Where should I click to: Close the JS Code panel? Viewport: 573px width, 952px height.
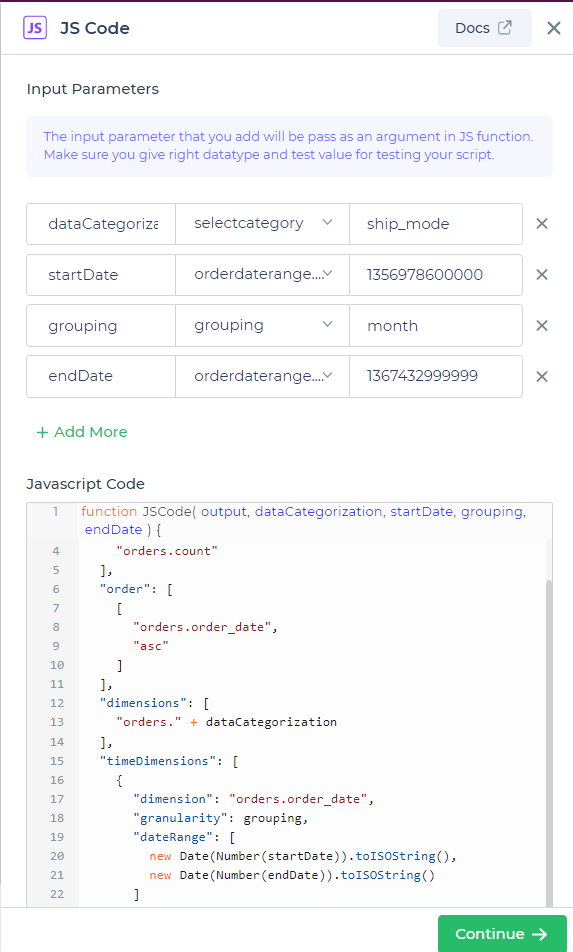point(554,28)
